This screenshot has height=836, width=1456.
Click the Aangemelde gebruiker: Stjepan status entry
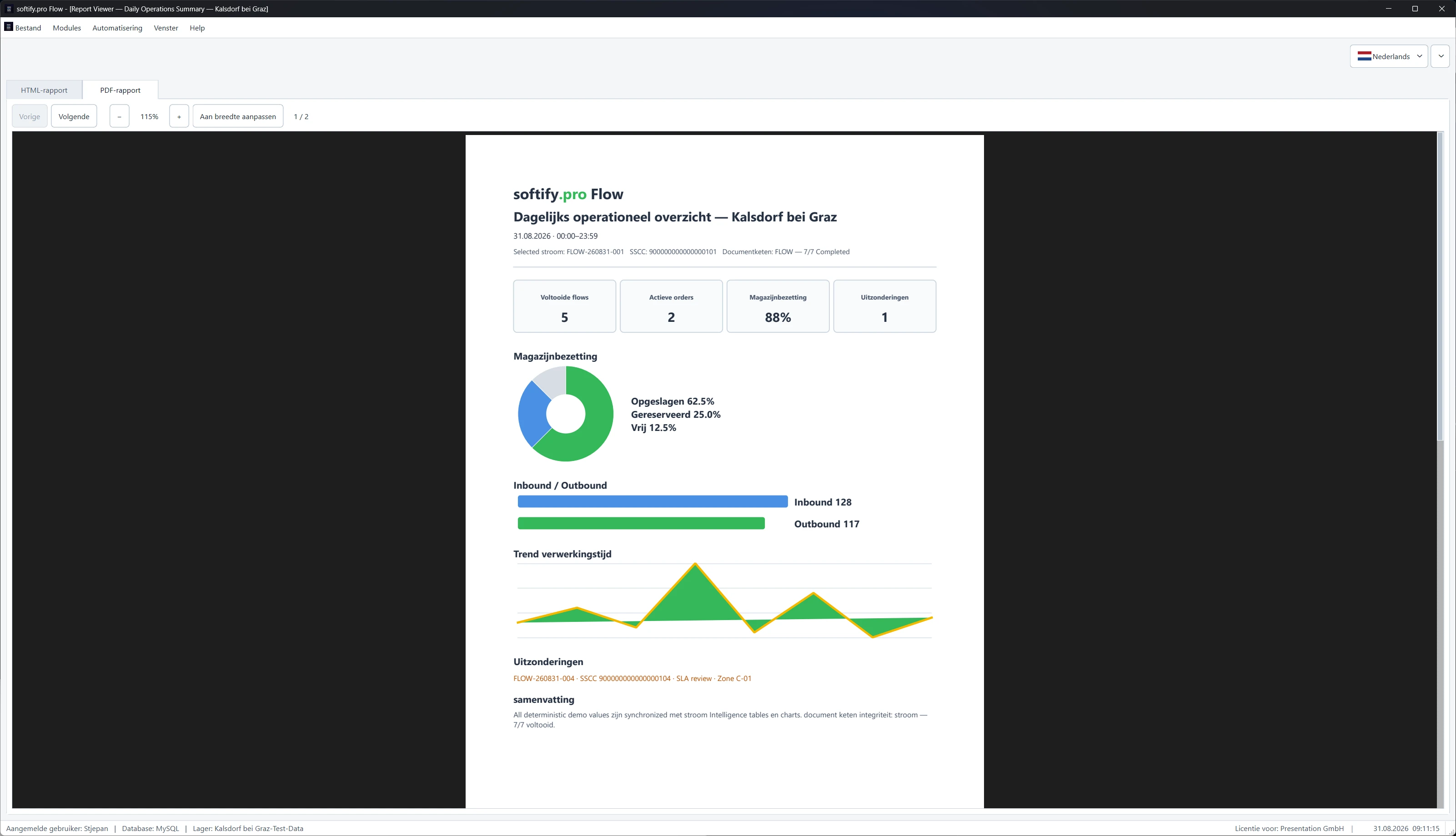[57, 829]
